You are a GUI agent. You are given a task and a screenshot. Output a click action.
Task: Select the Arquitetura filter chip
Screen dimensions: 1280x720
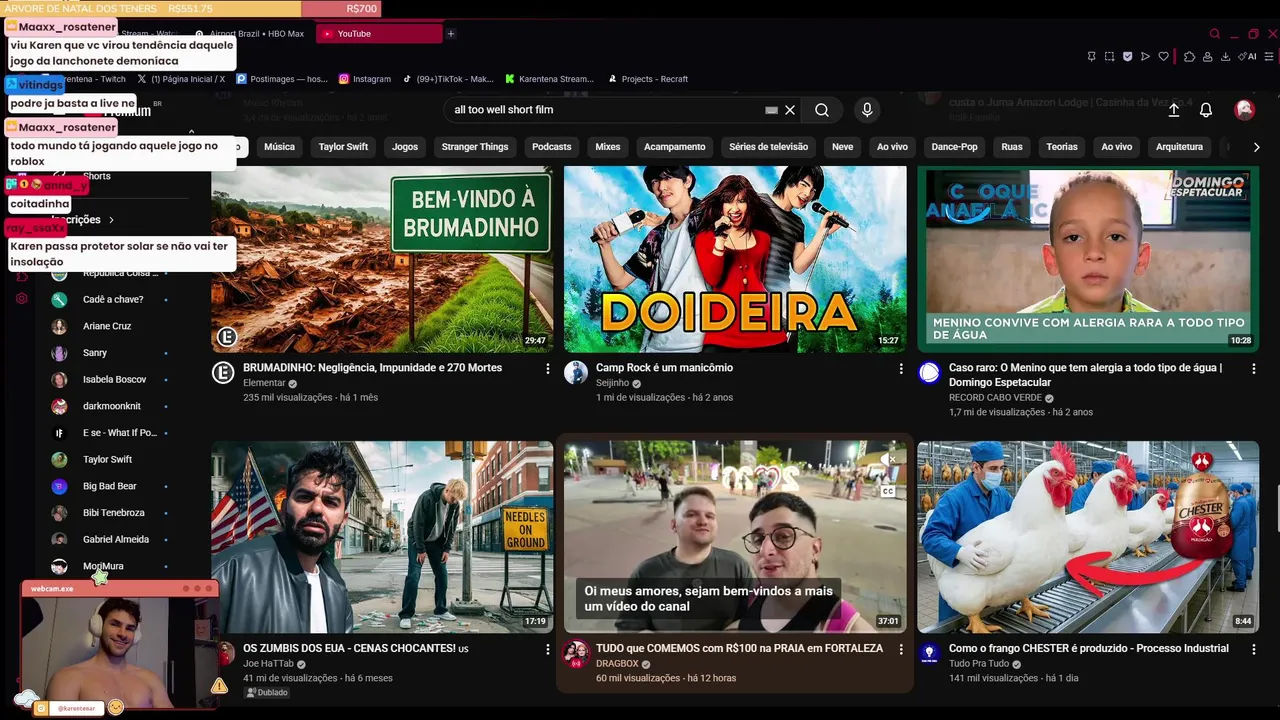click(1179, 147)
